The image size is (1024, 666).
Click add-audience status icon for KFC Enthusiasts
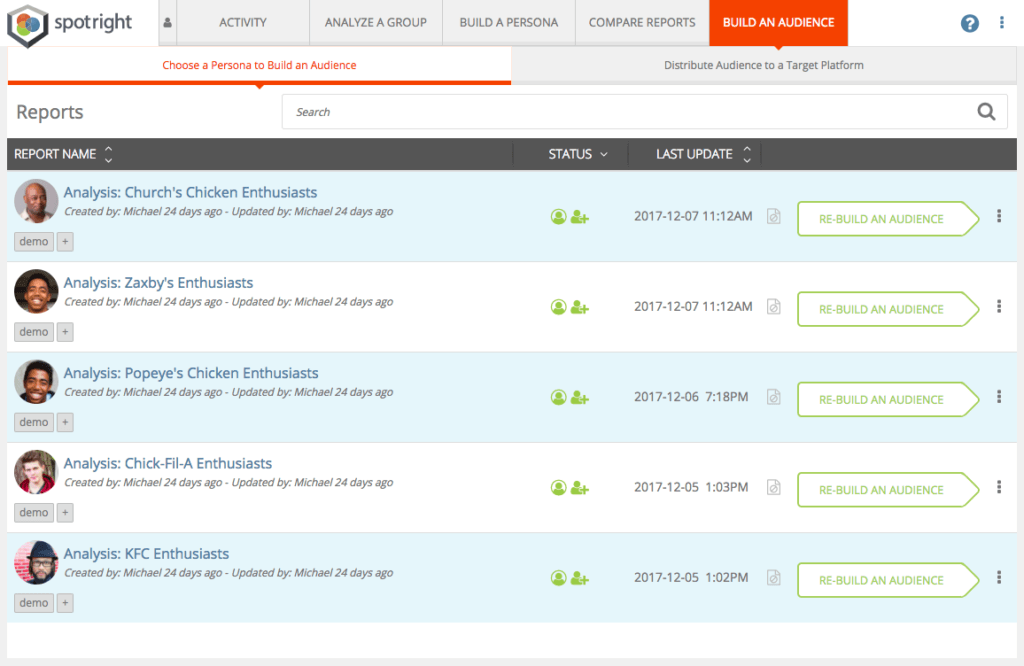[x=580, y=578]
